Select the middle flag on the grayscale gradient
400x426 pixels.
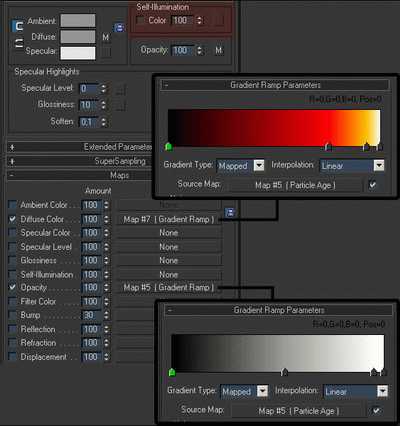click(284, 372)
